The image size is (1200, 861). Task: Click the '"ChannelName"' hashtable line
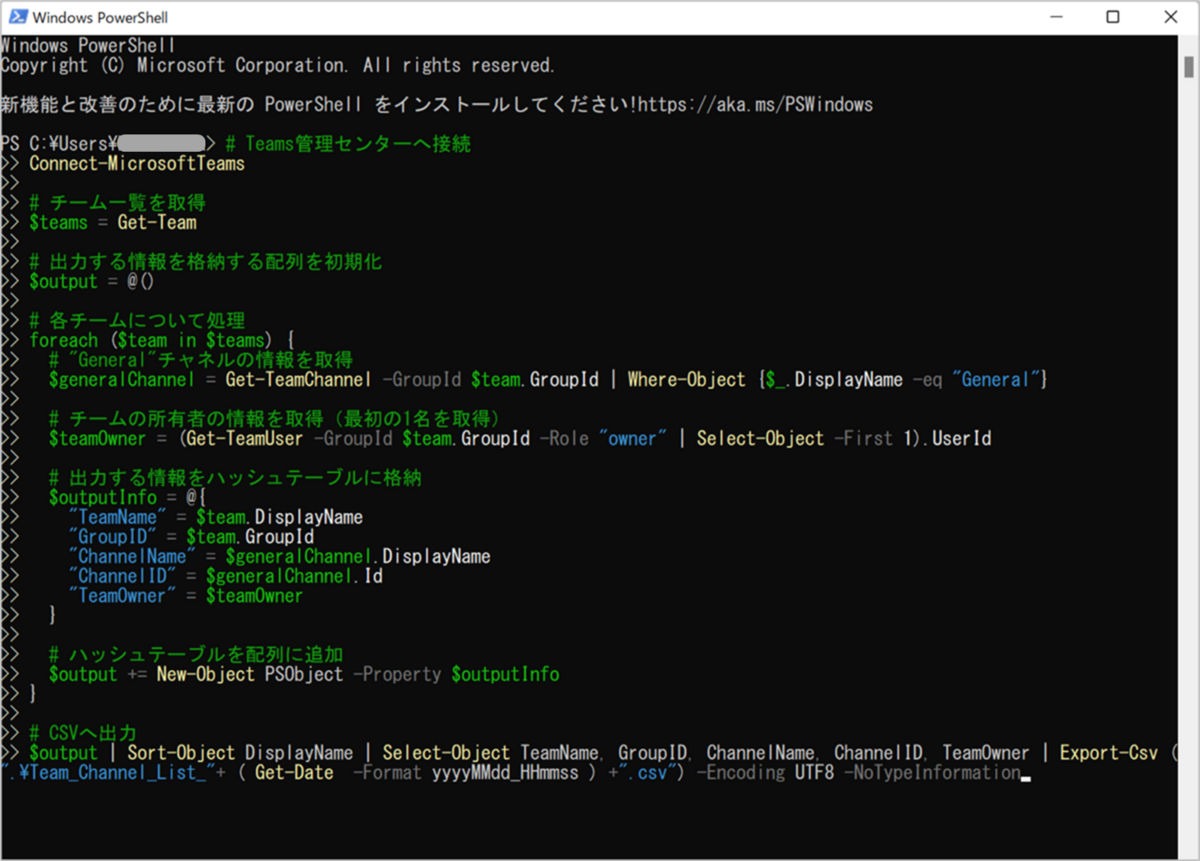(x=279, y=556)
